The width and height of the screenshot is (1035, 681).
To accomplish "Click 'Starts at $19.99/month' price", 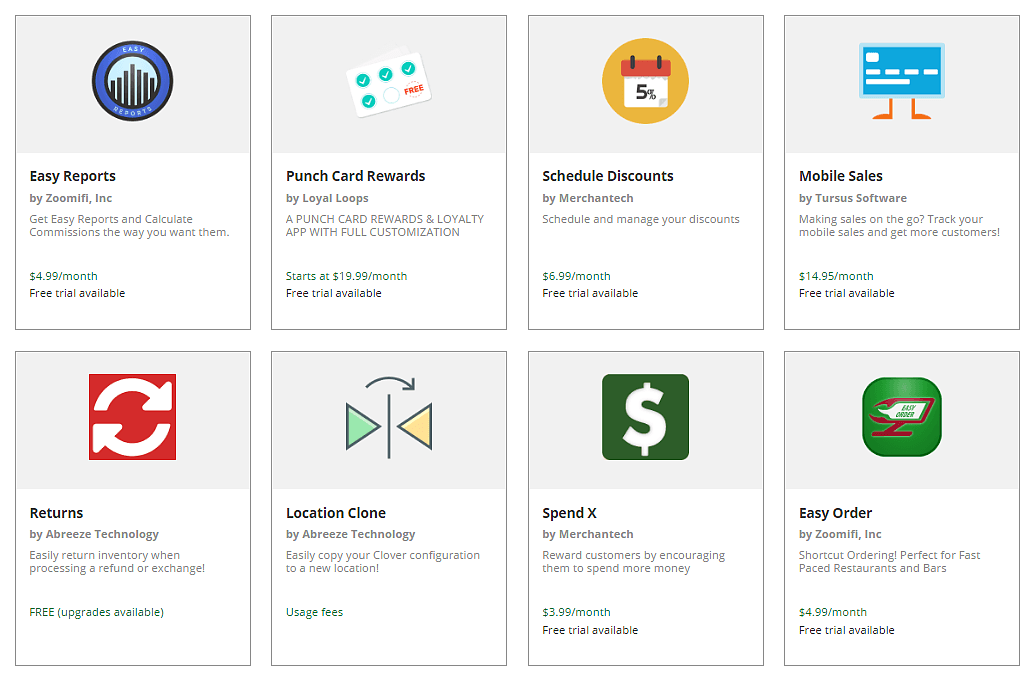I will tap(347, 276).
